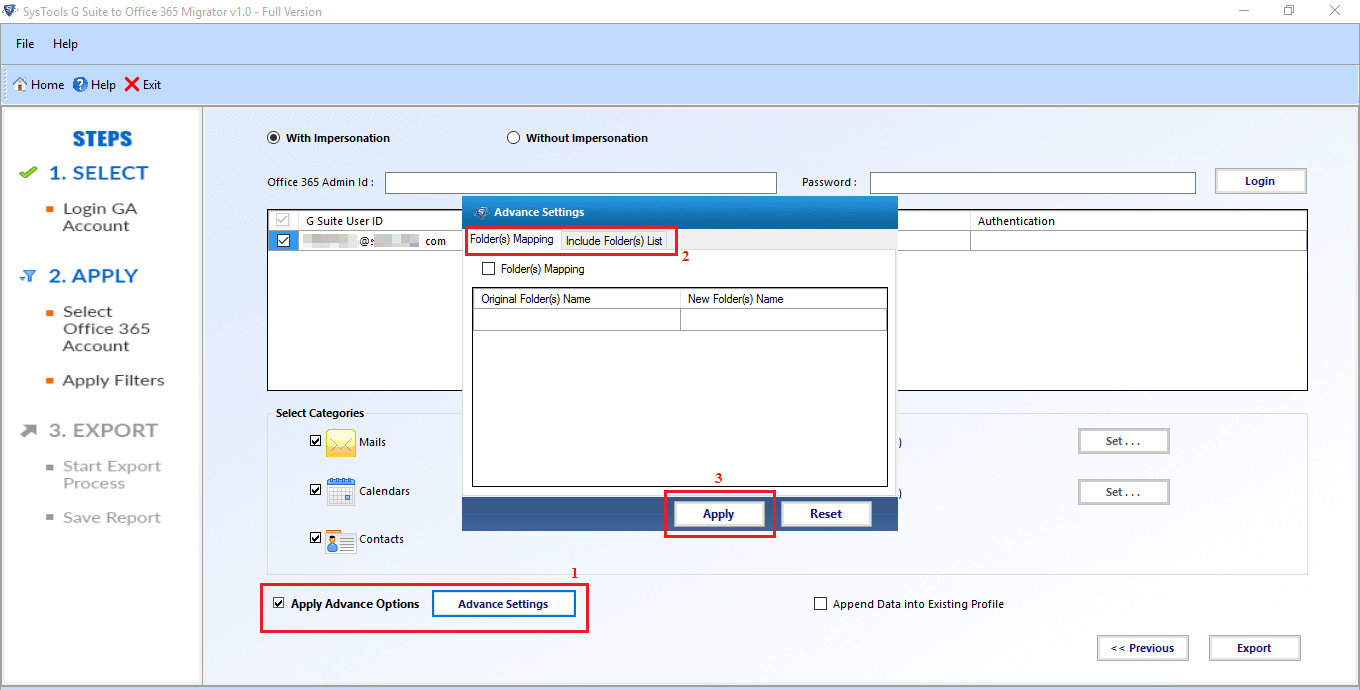
Task: Click Set button for Mails filter
Action: [x=1123, y=441]
